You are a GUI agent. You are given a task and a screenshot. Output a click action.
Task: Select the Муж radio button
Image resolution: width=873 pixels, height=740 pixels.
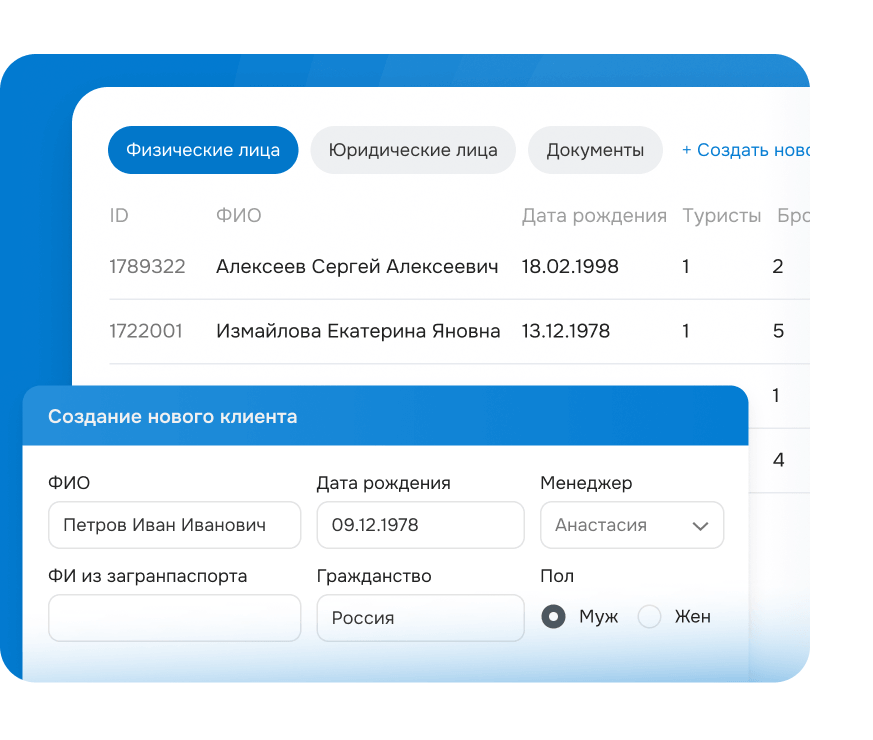[x=553, y=617]
